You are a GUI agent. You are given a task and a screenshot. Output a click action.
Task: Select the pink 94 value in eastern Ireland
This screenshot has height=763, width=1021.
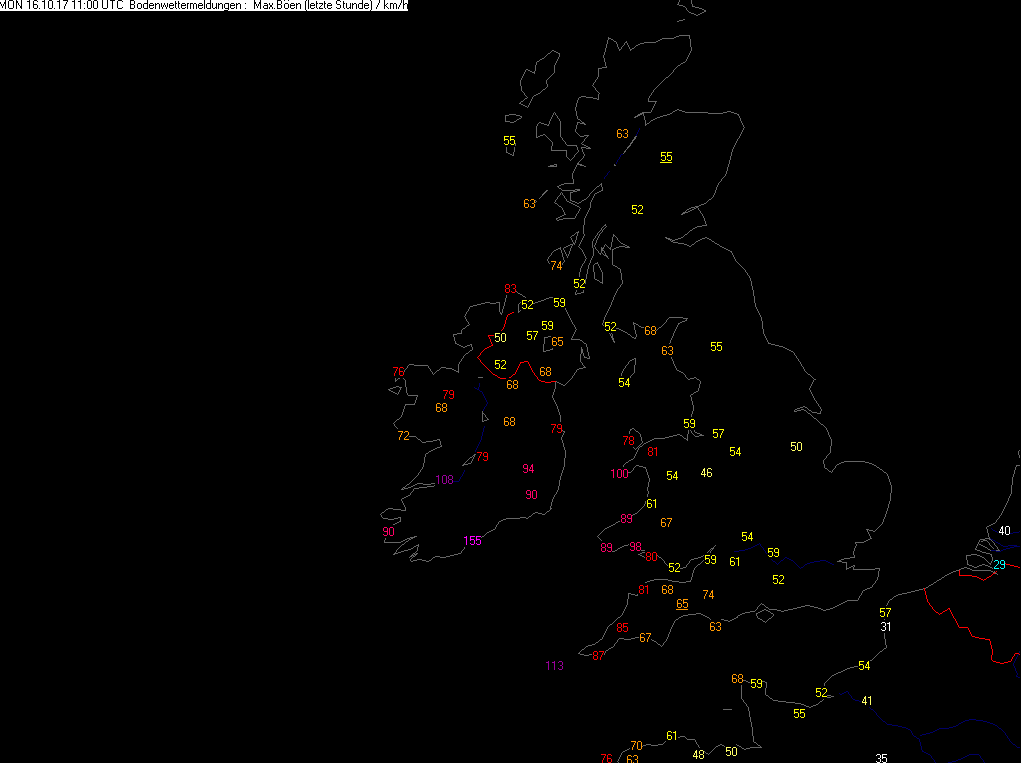[x=528, y=469]
